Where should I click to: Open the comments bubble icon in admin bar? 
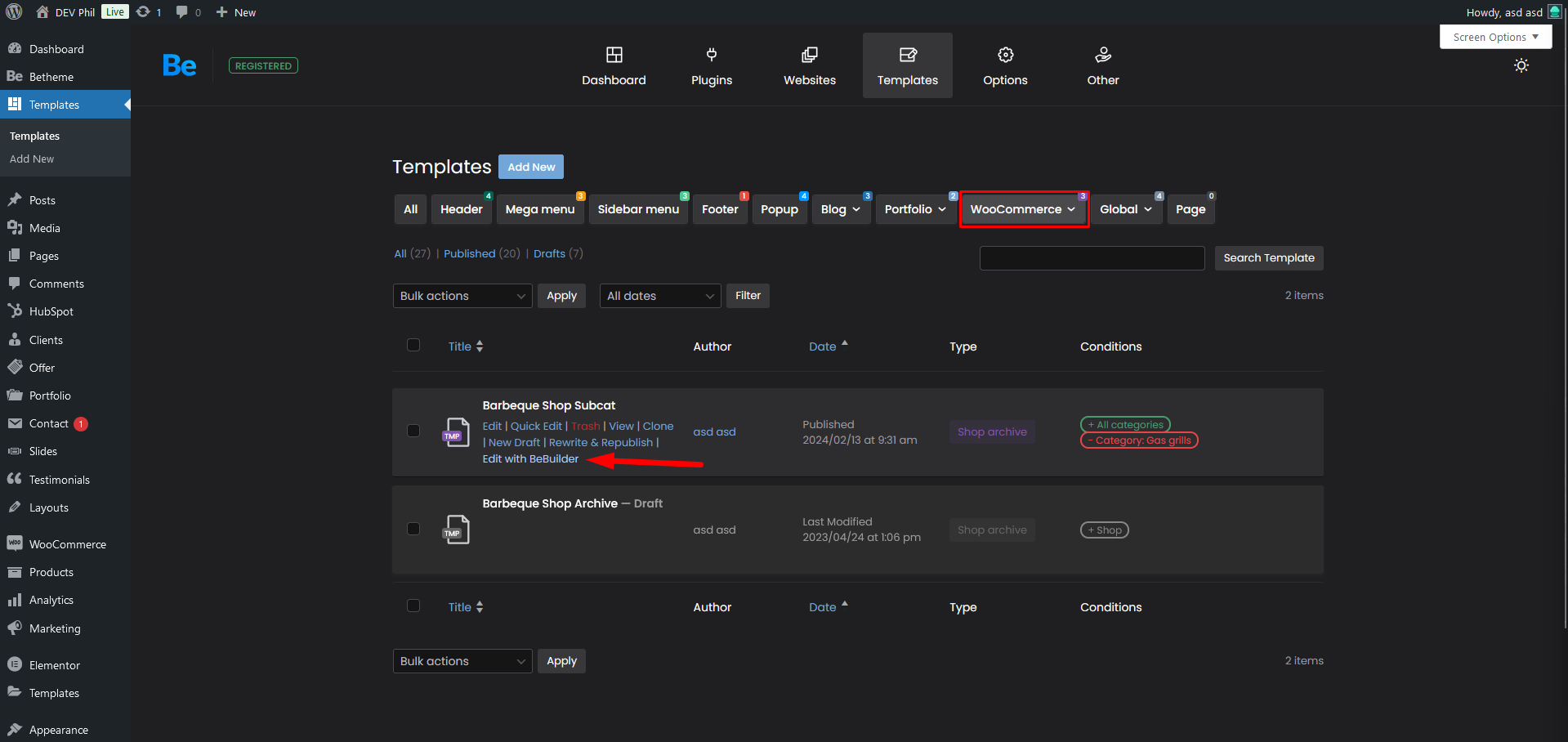pos(181,12)
